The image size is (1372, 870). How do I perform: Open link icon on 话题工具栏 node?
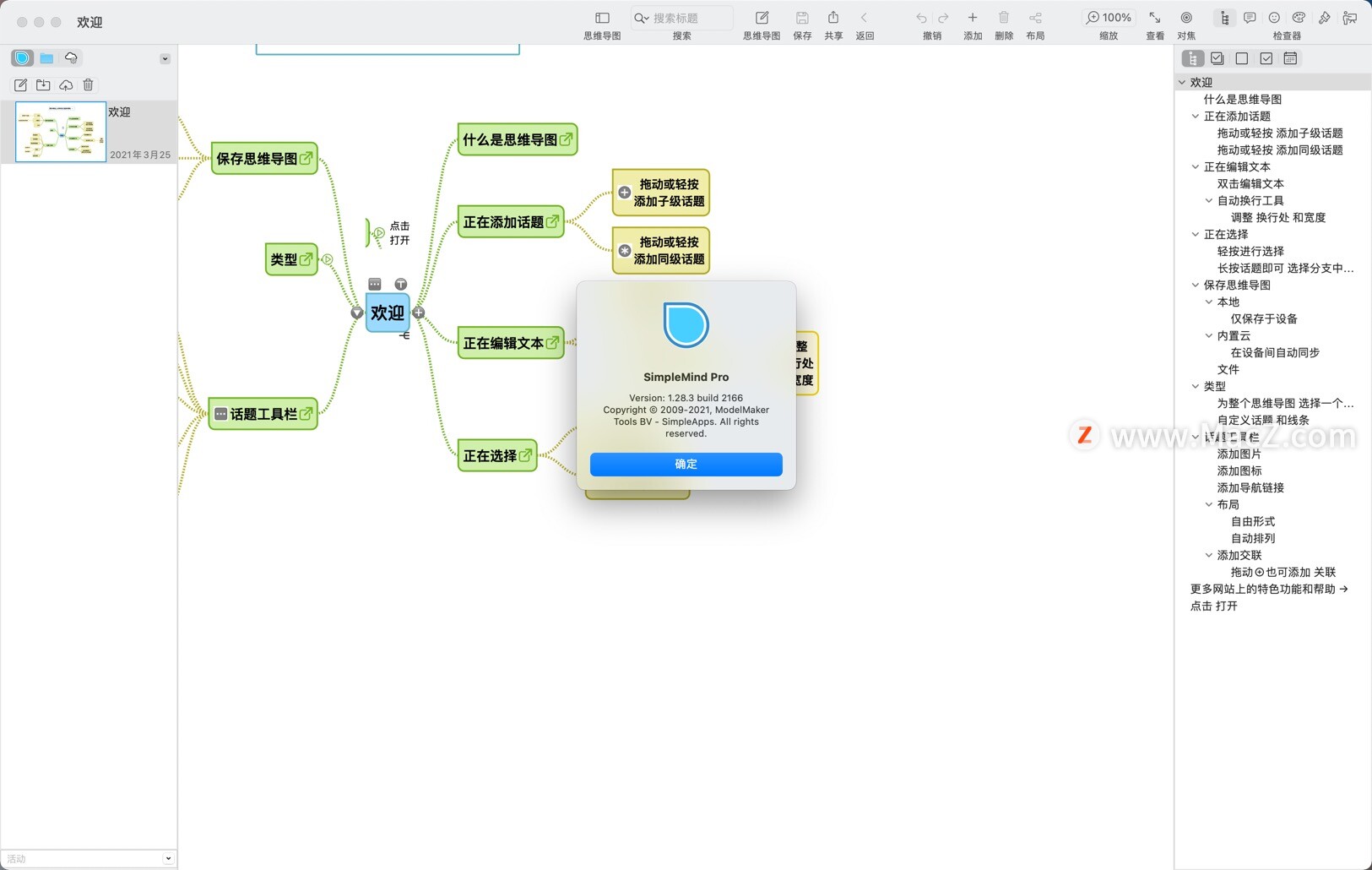pos(306,414)
